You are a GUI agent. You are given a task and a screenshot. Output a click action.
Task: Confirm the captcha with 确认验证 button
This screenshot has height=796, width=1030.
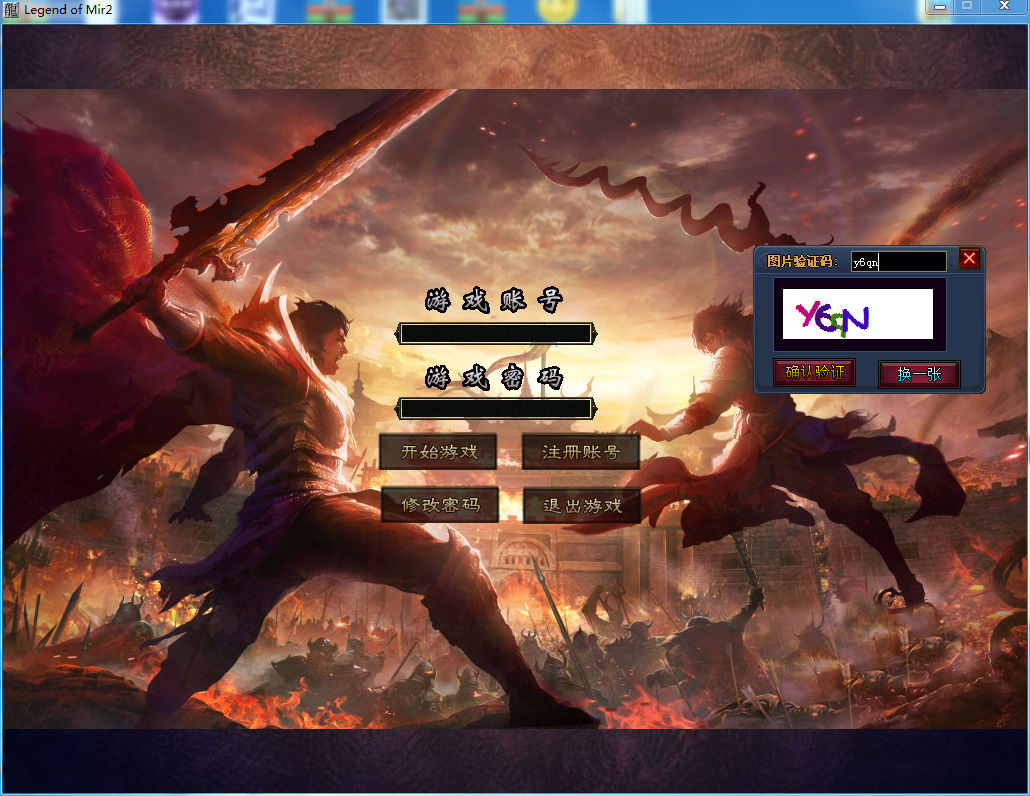pos(815,373)
